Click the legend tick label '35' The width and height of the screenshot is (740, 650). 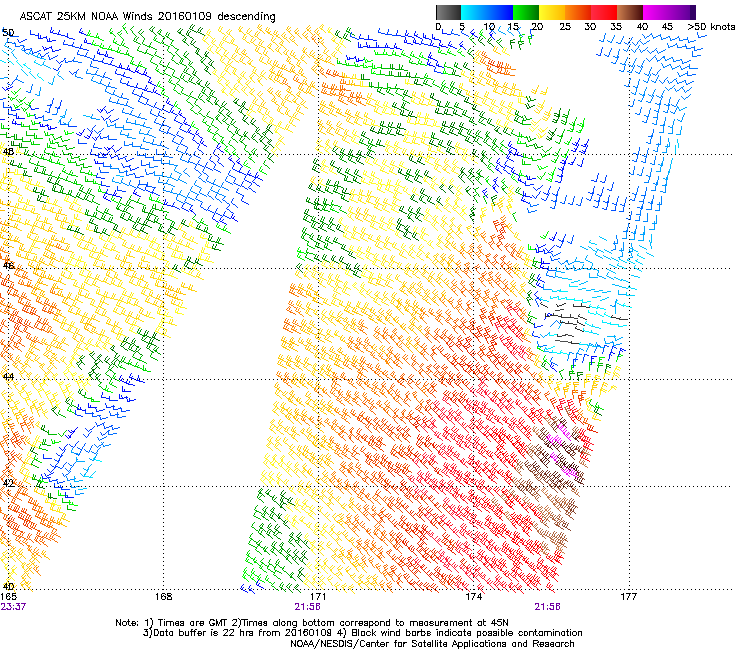pos(616,27)
